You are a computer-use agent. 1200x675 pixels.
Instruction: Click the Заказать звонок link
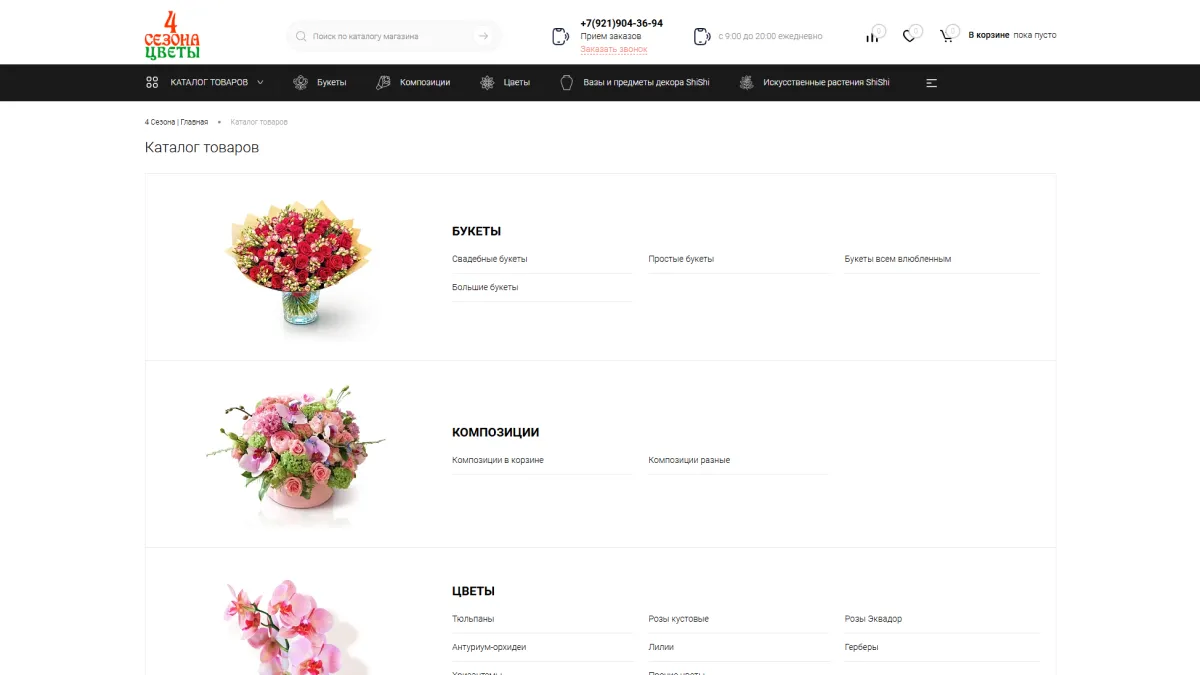[x=613, y=49]
